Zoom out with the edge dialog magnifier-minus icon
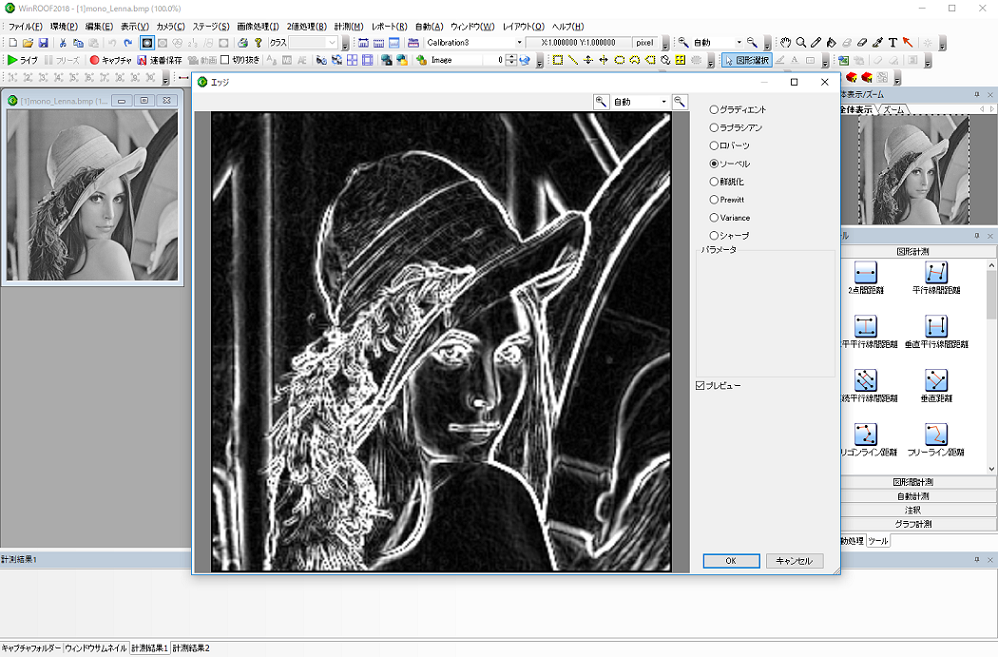 pos(680,101)
